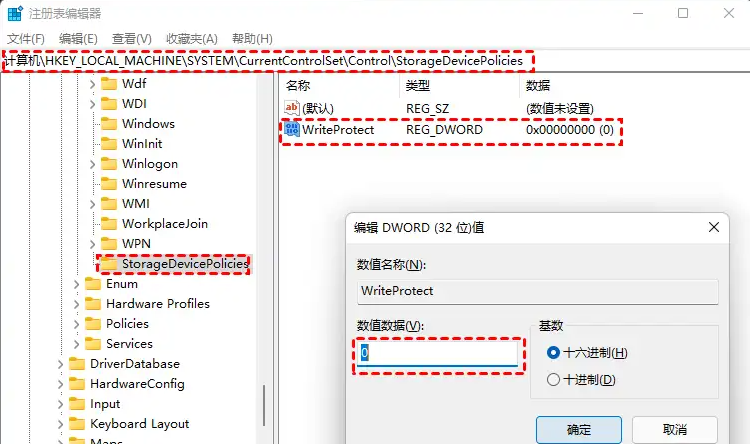Click the 取消 cancel button

click(674, 430)
